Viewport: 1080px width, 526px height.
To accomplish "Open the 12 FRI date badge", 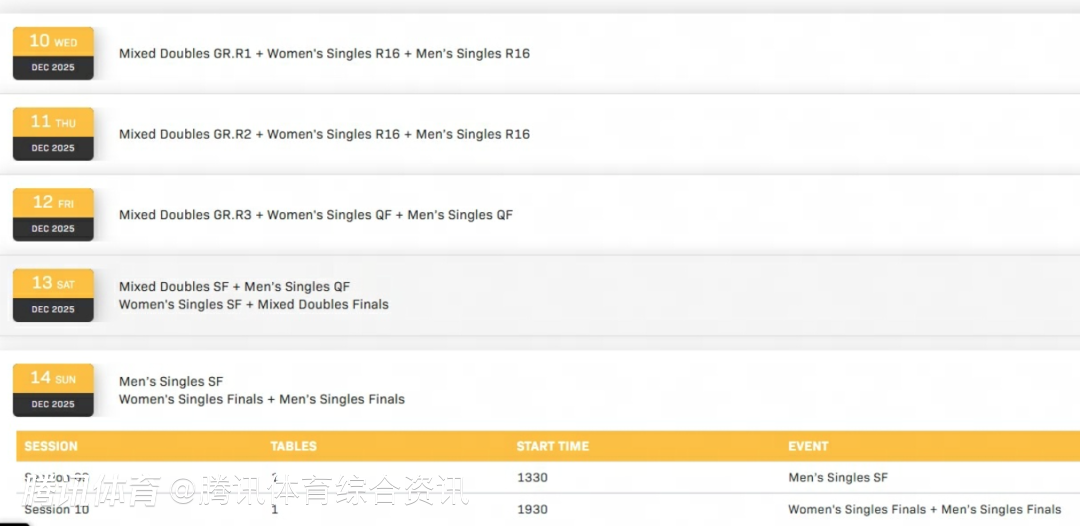I will [53, 215].
